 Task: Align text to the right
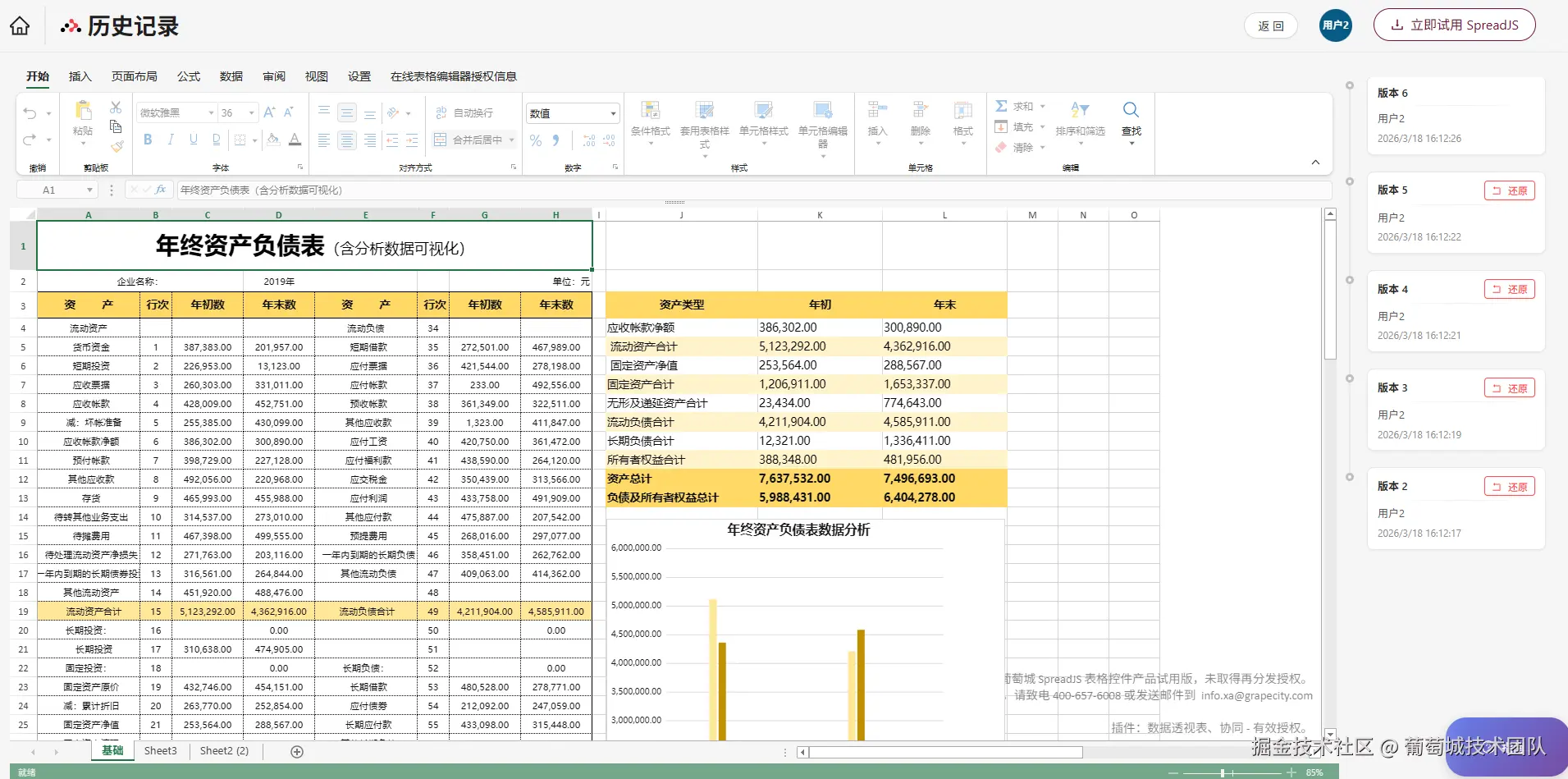point(370,140)
